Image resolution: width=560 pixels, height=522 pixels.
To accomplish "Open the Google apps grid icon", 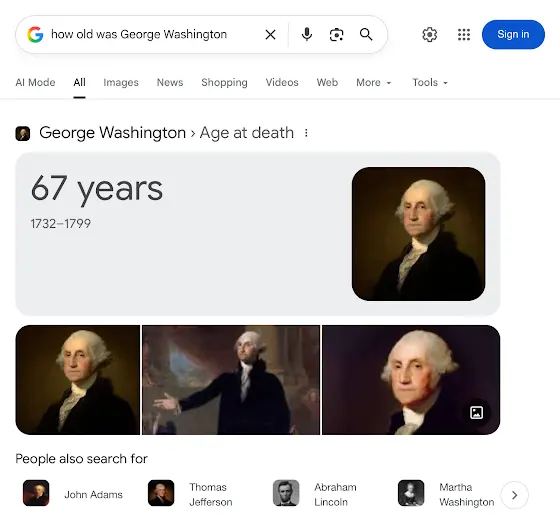I will (x=464, y=35).
